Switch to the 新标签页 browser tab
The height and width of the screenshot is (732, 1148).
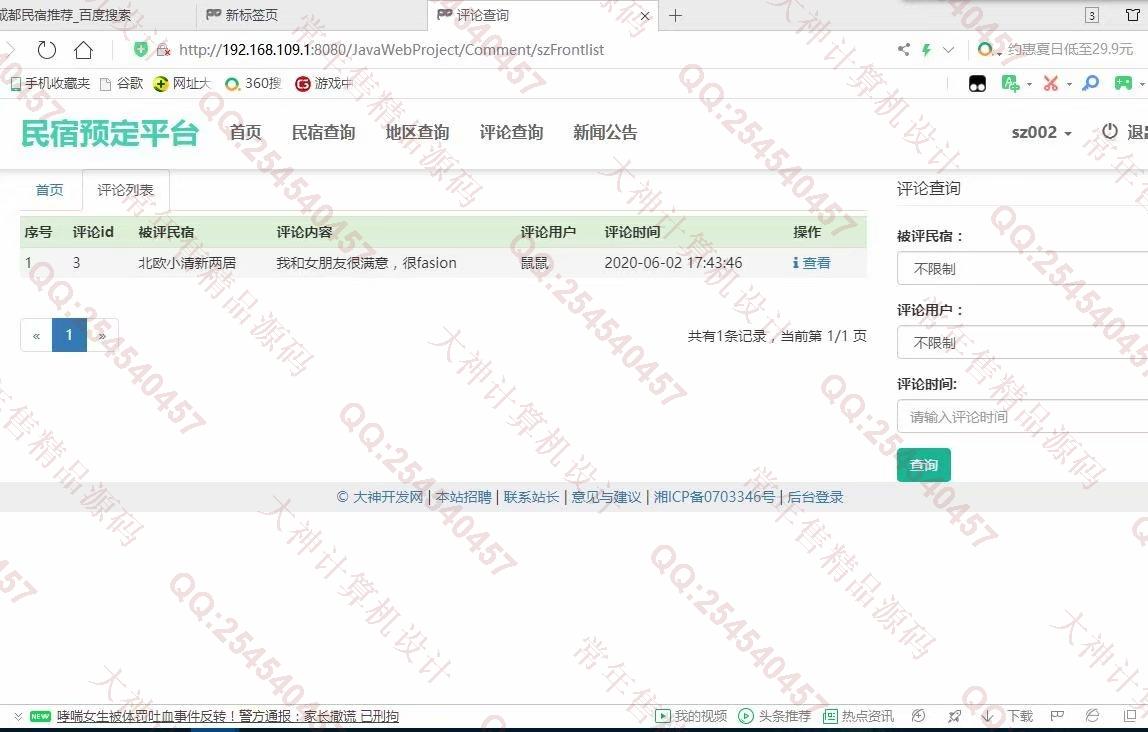point(251,15)
